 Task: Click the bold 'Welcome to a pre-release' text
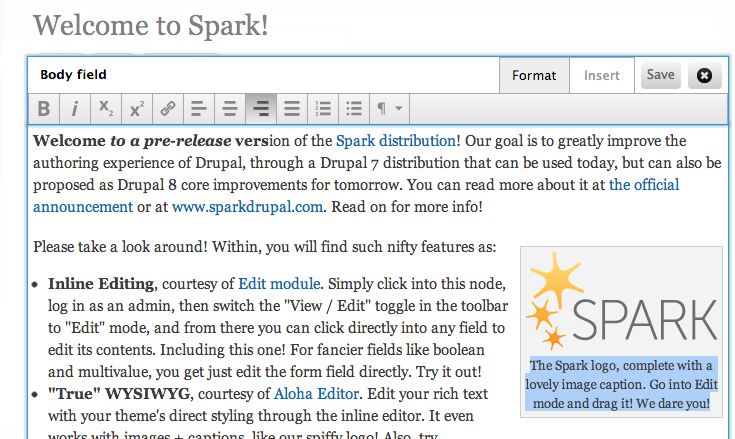[132, 141]
